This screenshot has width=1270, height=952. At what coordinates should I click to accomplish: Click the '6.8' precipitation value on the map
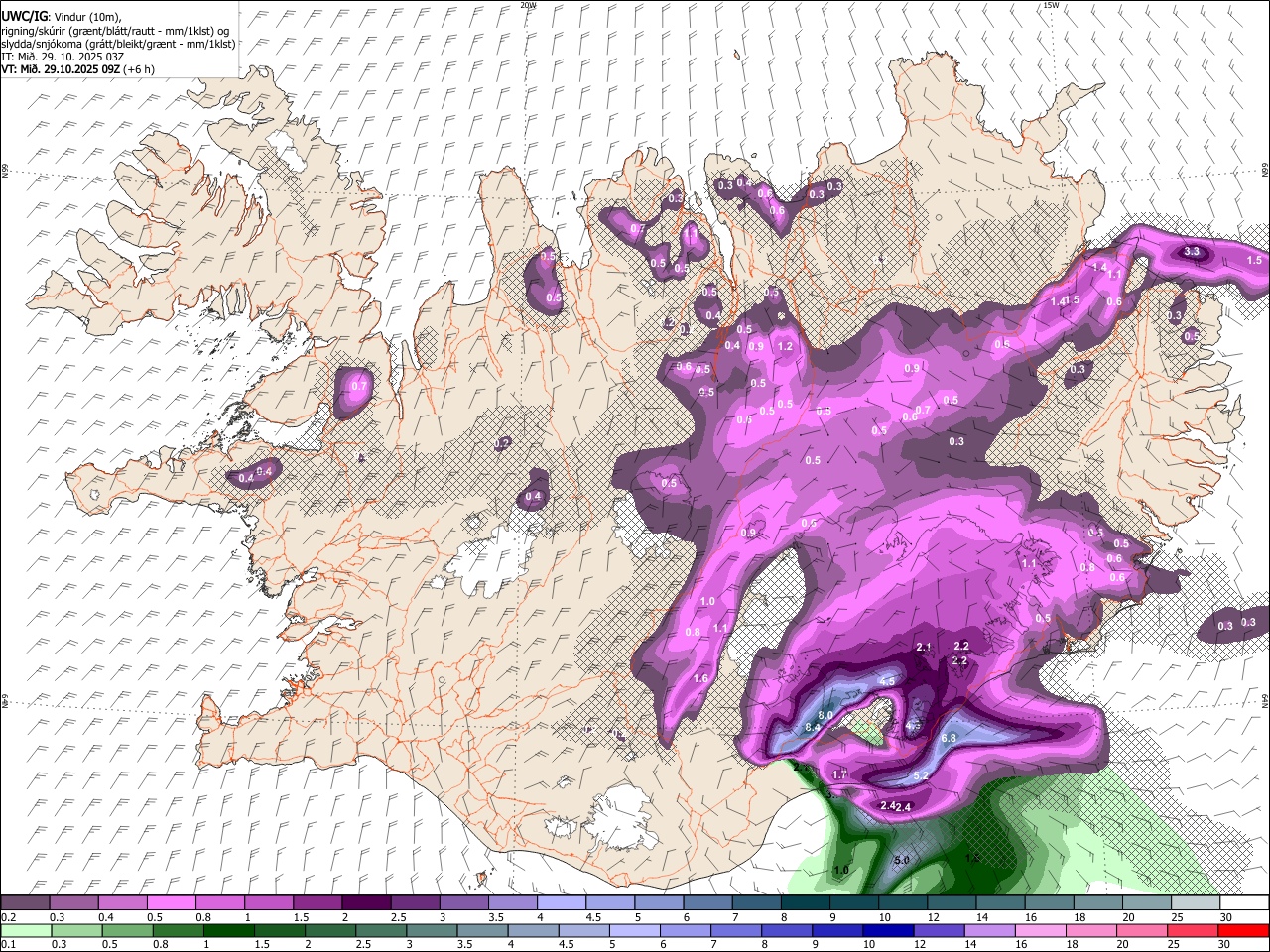(948, 738)
